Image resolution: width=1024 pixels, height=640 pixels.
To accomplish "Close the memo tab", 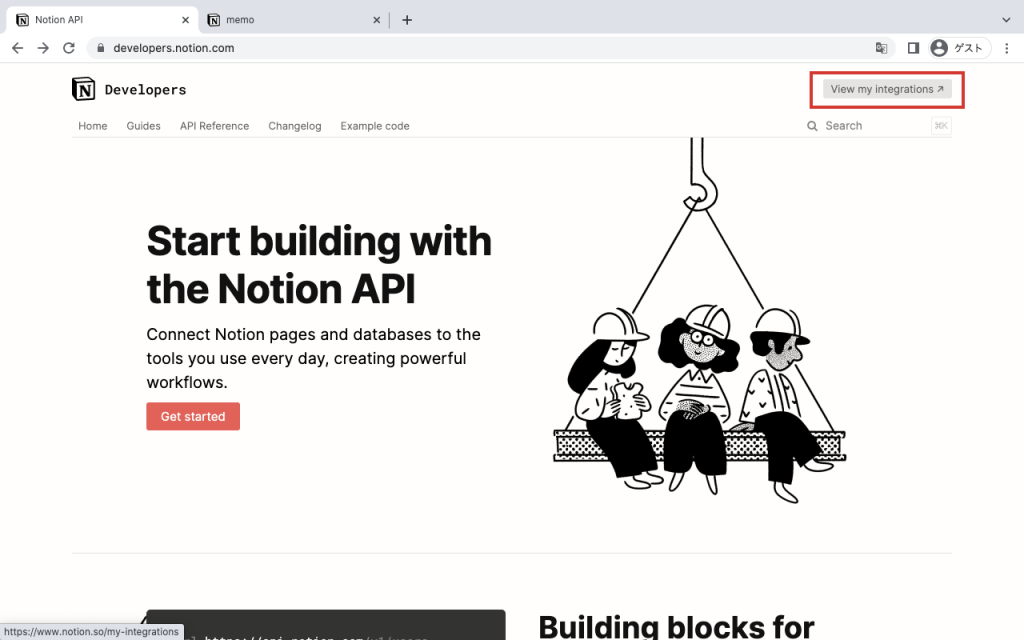I will click(x=377, y=20).
